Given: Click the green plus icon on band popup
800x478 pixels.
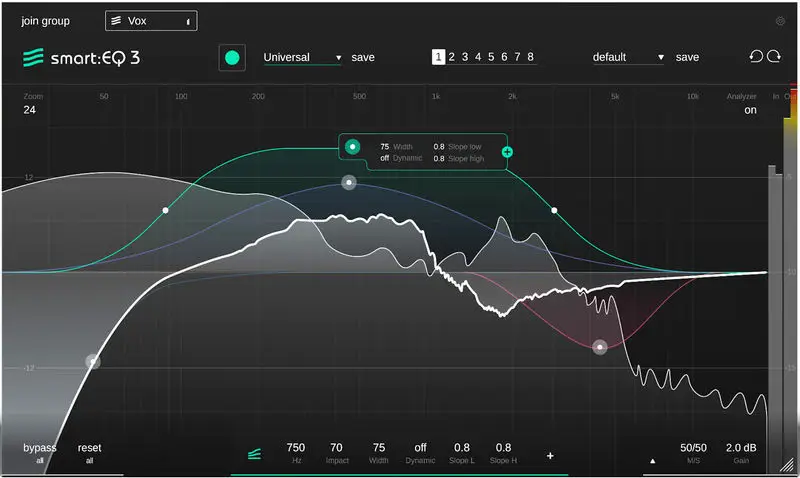Looking at the screenshot, I should coord(507,152).
